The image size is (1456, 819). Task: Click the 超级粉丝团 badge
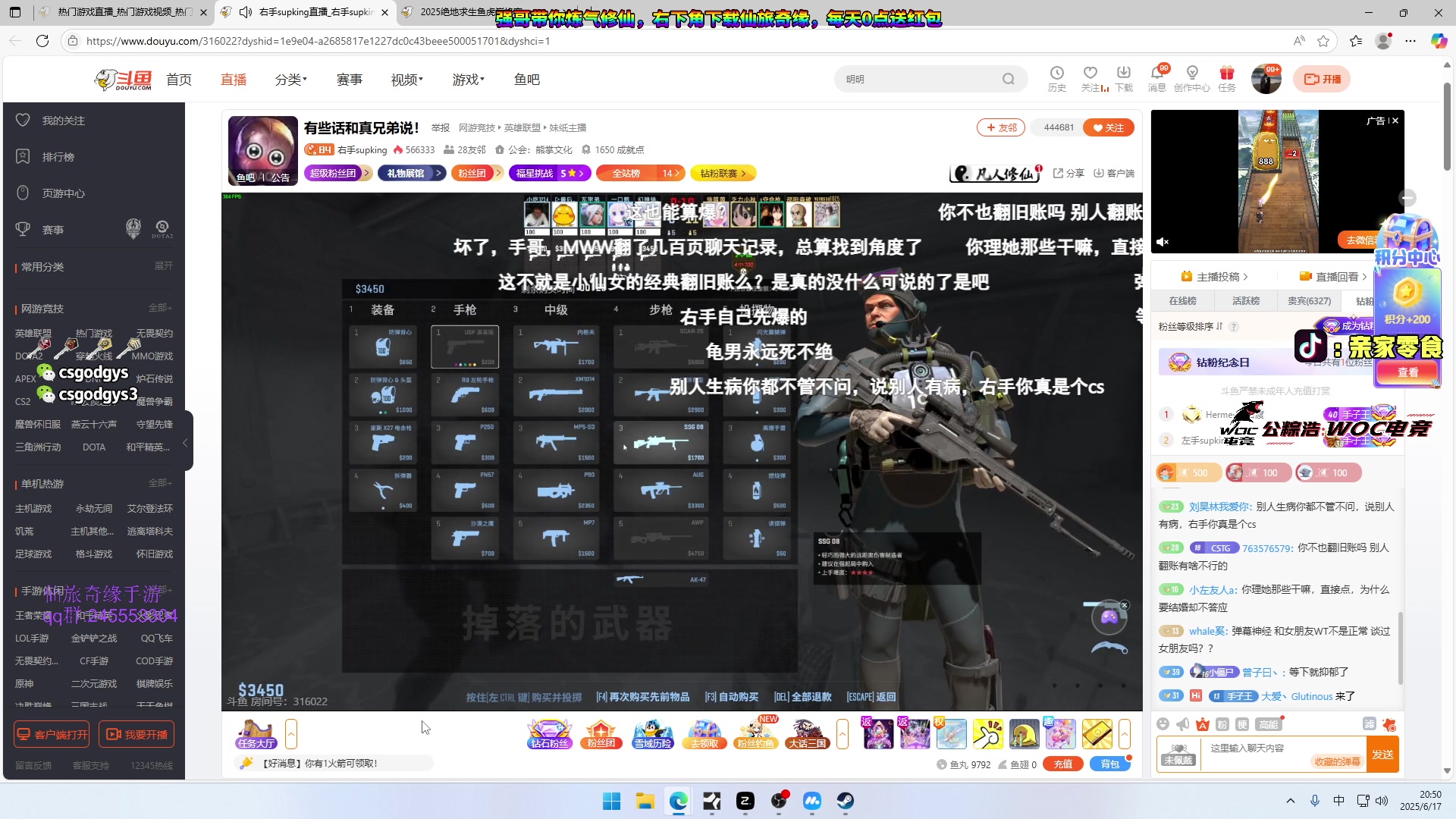pos(337,174)
